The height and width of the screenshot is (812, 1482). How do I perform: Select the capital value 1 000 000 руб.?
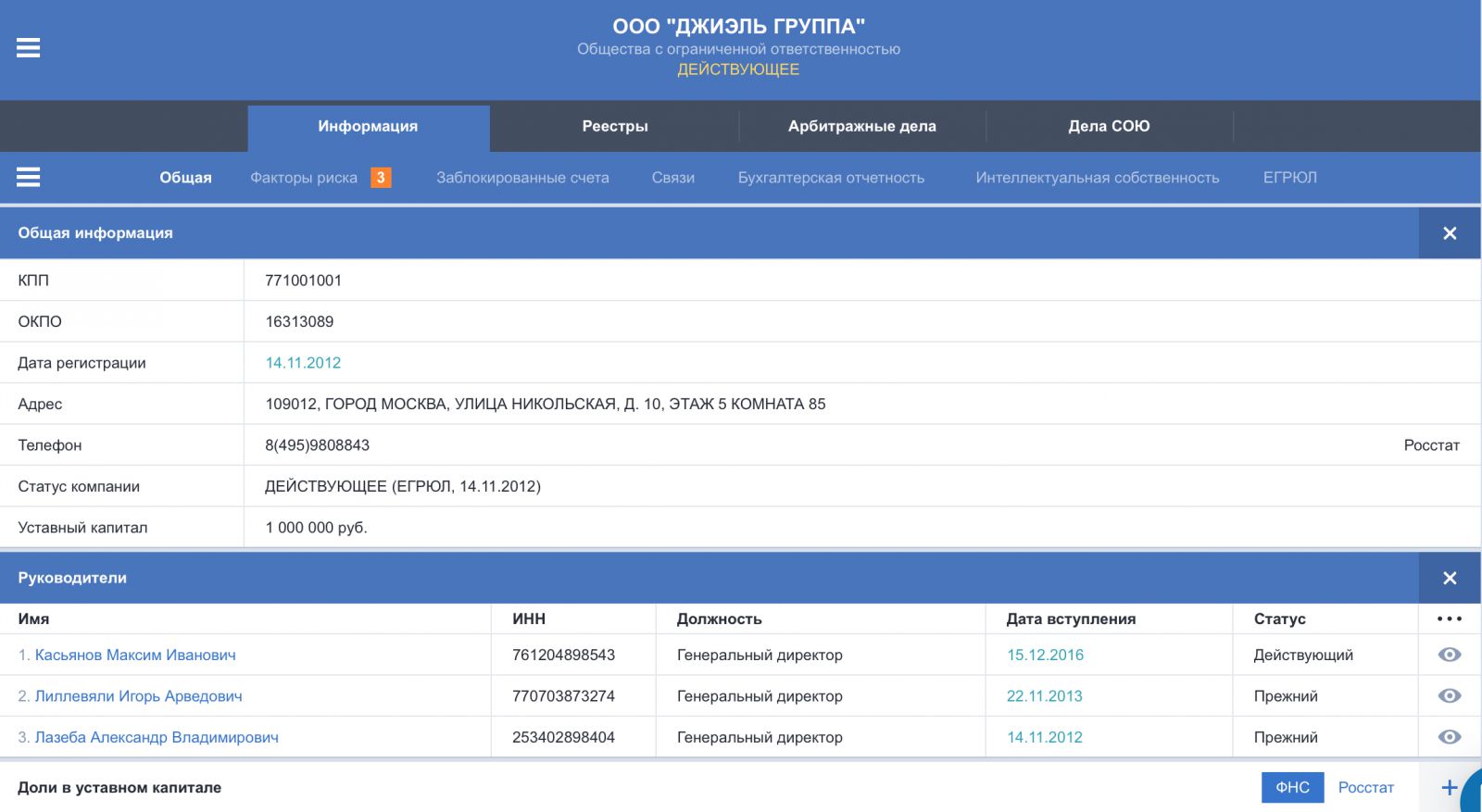pyautogui.click(x=316, y=528)
